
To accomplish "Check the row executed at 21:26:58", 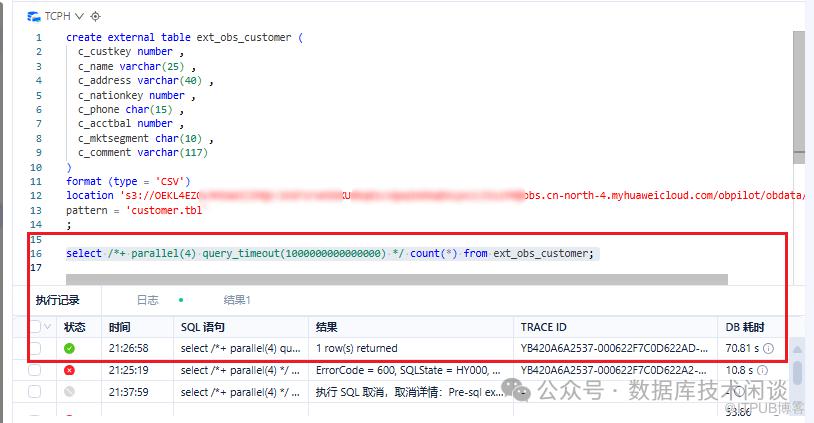I will tap(35, 348).
